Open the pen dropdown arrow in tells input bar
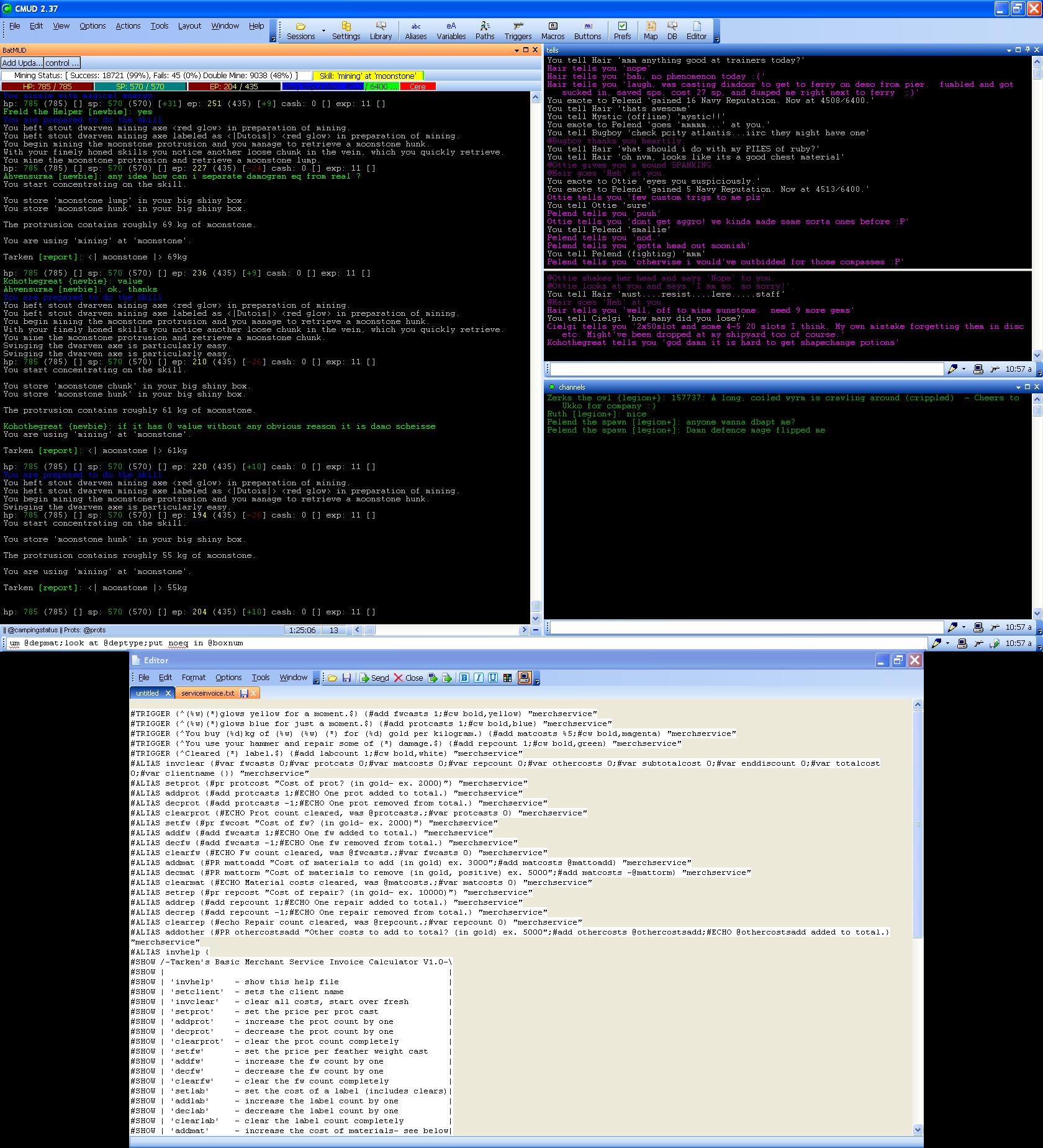 pos(964,369)
